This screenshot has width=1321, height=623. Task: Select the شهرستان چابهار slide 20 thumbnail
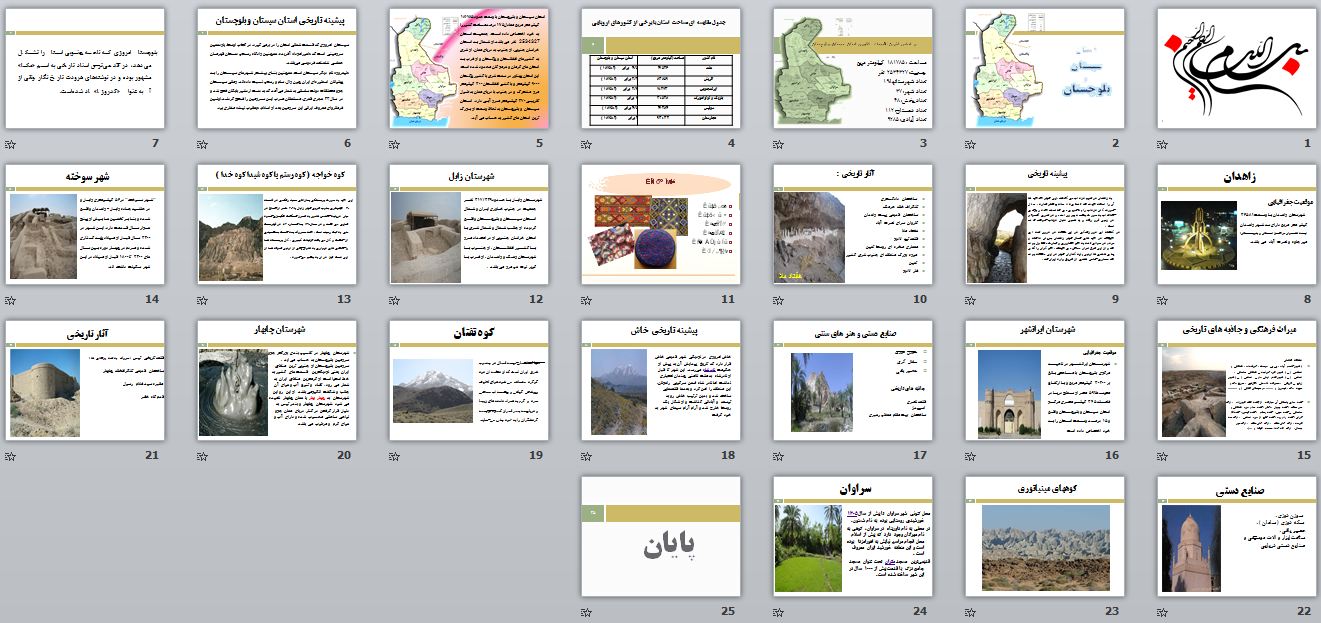click(x=276, y=381)
